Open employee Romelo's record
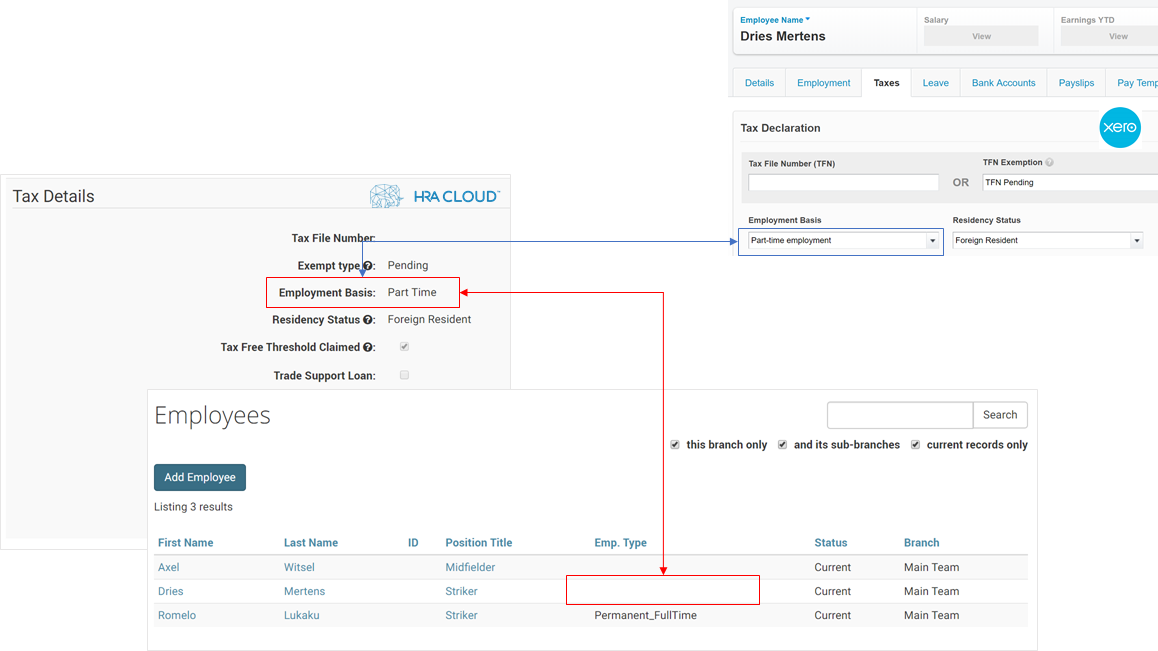1158x651 pixels. [177, 615]
